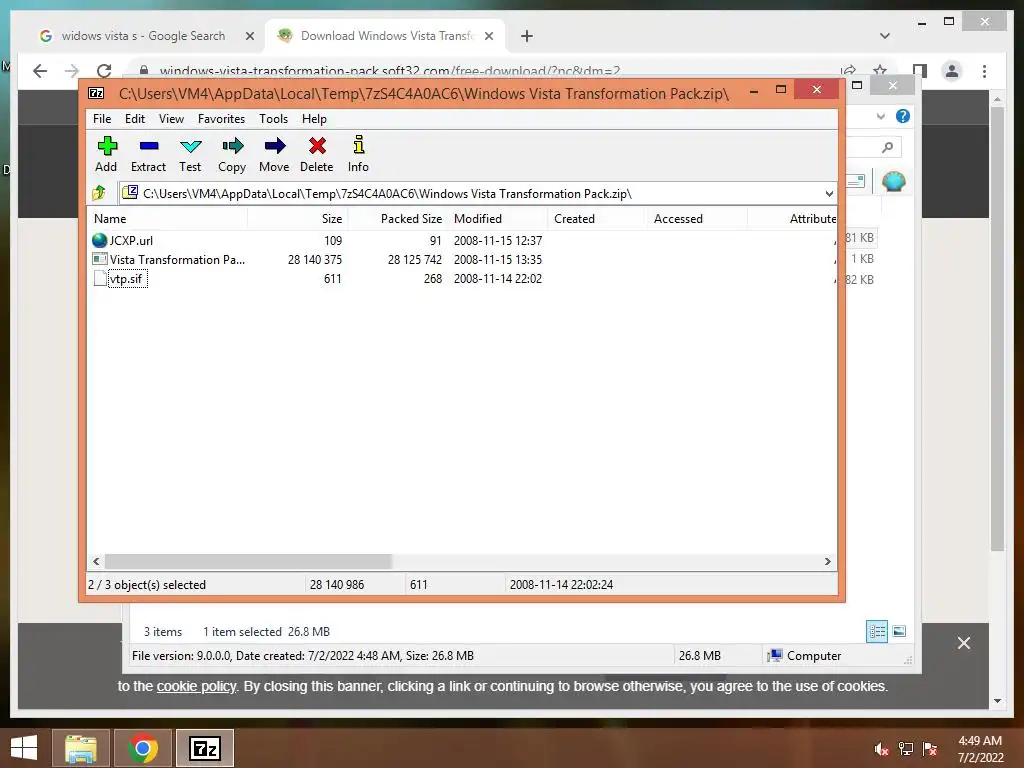1024x768 pixels.
Task: Close the Download Windows Vista tab
Action: [488, 36]
